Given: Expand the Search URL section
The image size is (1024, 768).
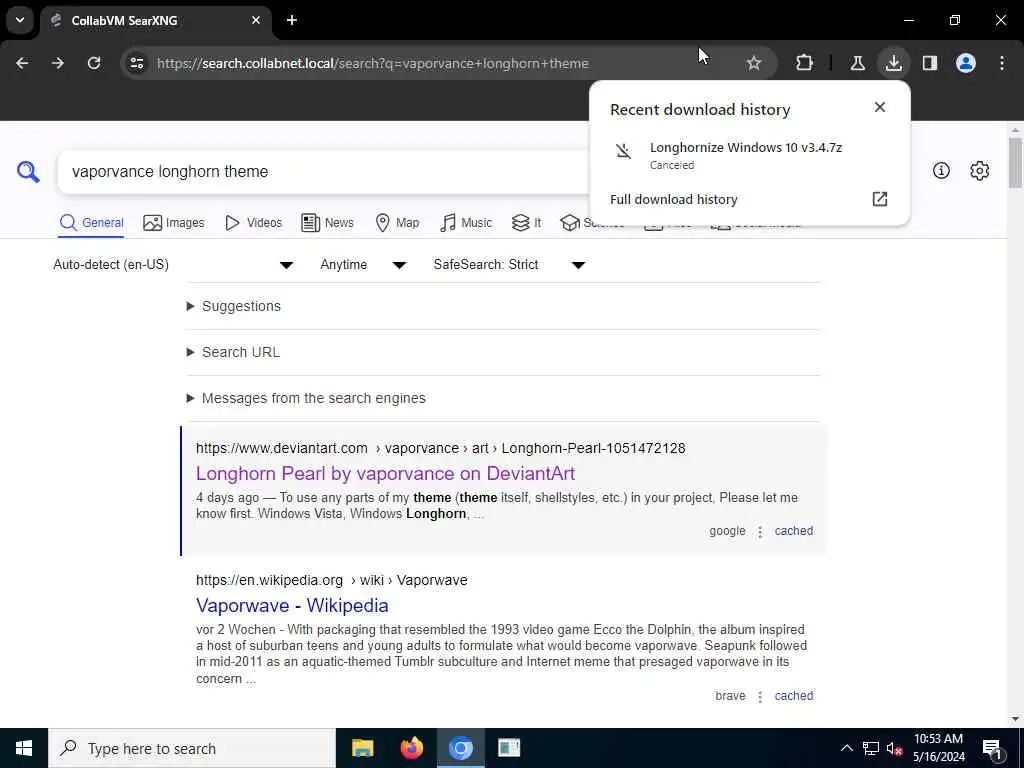Looking at the screenshot, I should coord(233,352).
